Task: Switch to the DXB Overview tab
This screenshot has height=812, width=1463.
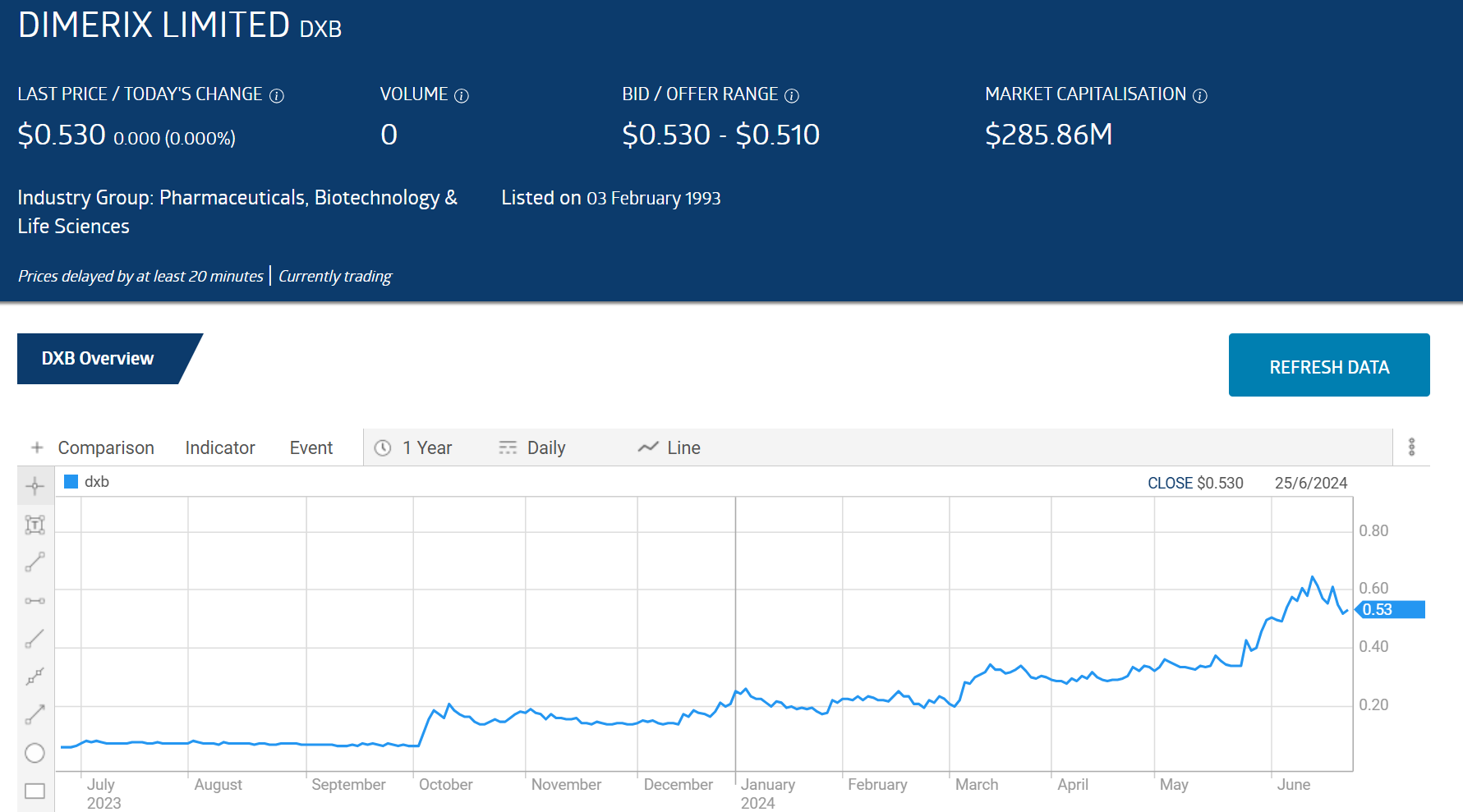Action: pos(98,359)
